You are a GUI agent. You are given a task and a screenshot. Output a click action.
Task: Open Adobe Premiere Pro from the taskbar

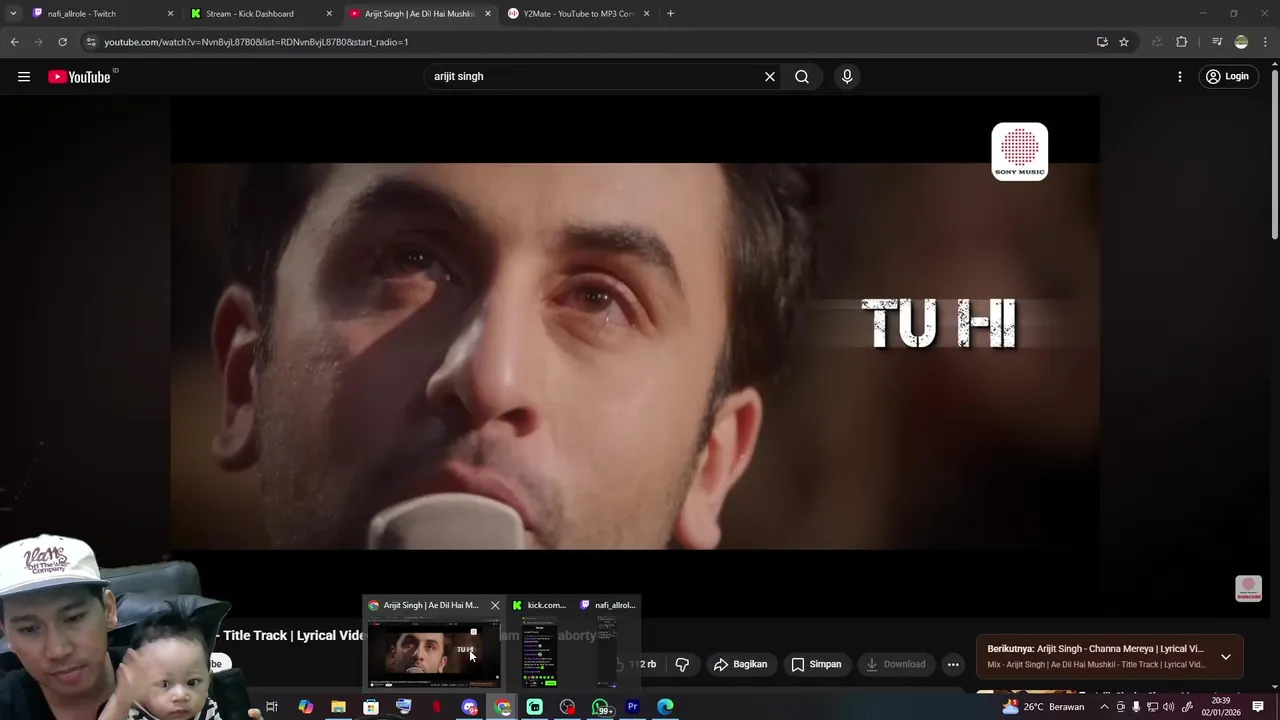[x=632, y=707]
